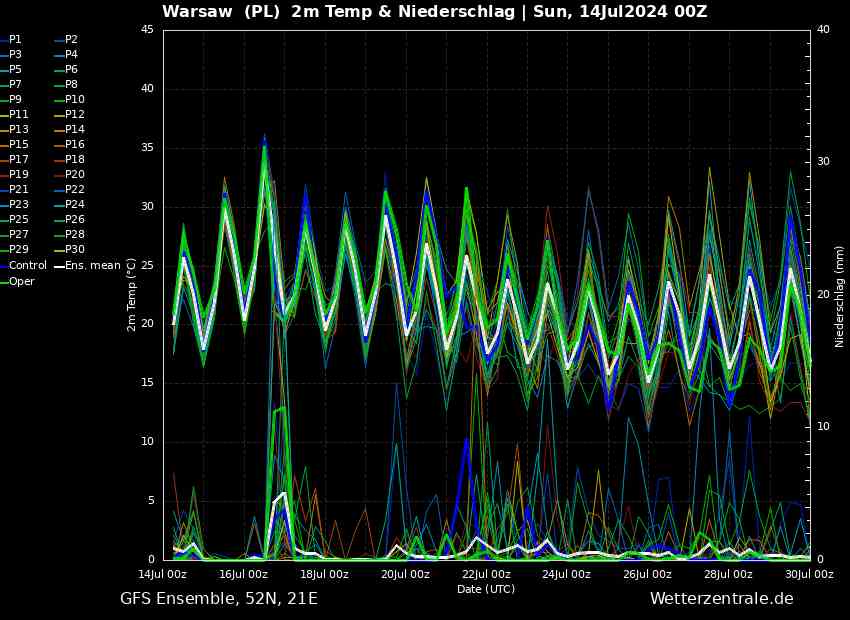
Task: Click the "GFS Ensemble, 52N, 21E" caption
Action: 219,599
